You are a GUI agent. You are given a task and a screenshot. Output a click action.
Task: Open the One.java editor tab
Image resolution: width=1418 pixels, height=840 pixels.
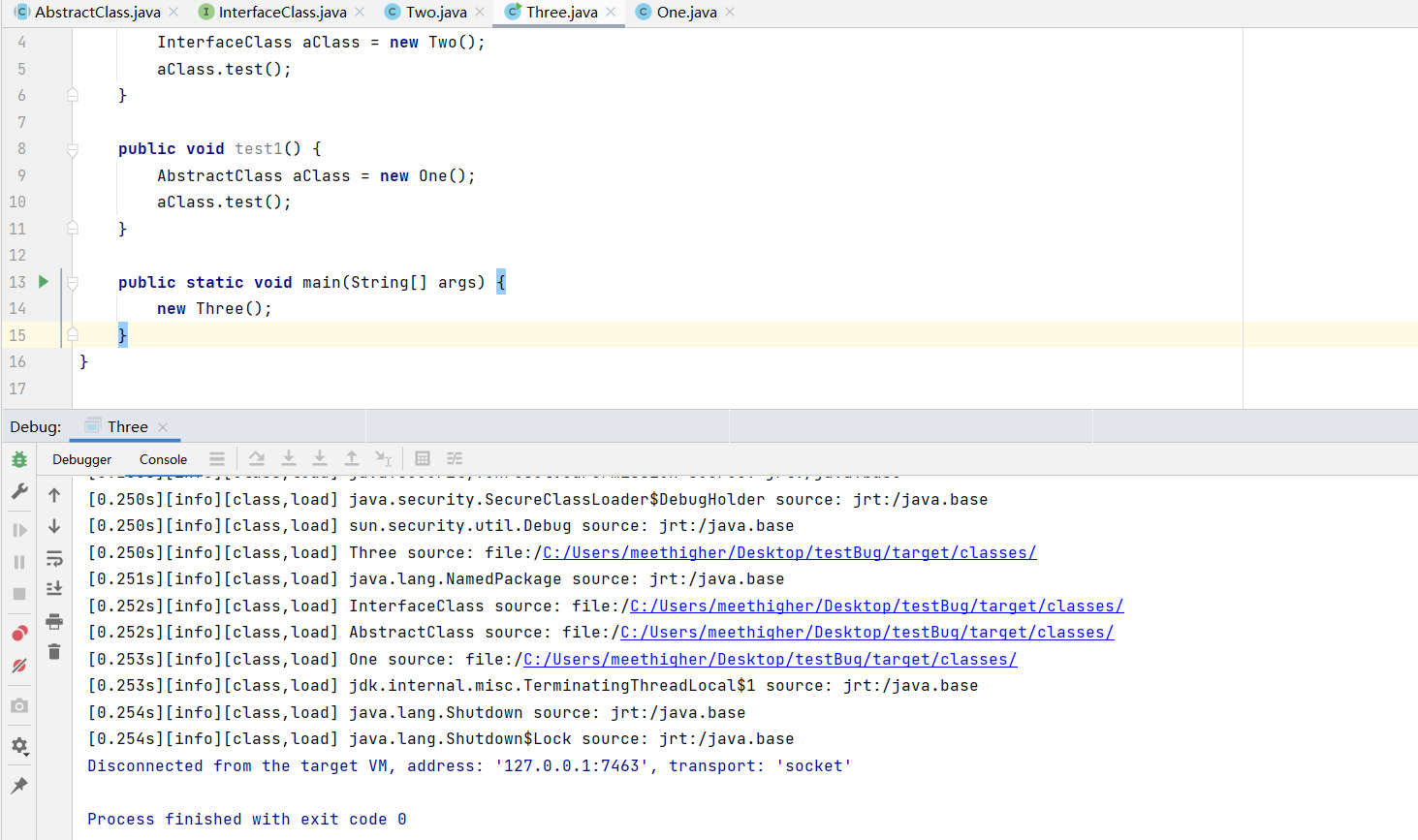(686, 13)
